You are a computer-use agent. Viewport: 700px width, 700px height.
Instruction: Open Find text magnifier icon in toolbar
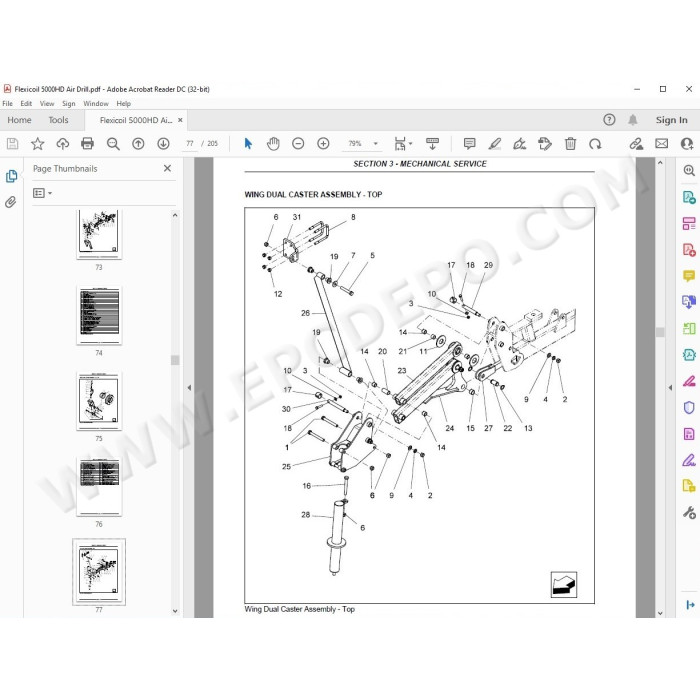click(x=113, y=144)
